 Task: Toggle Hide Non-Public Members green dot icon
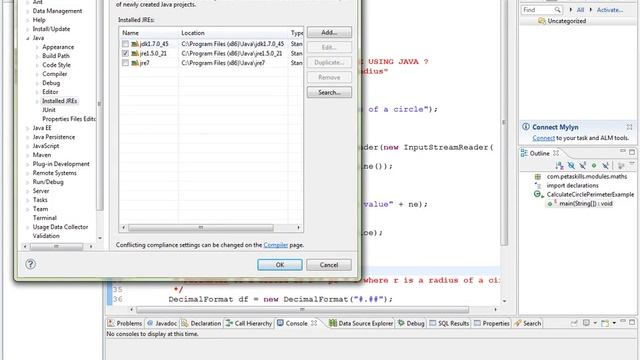(x=594, y=165)
